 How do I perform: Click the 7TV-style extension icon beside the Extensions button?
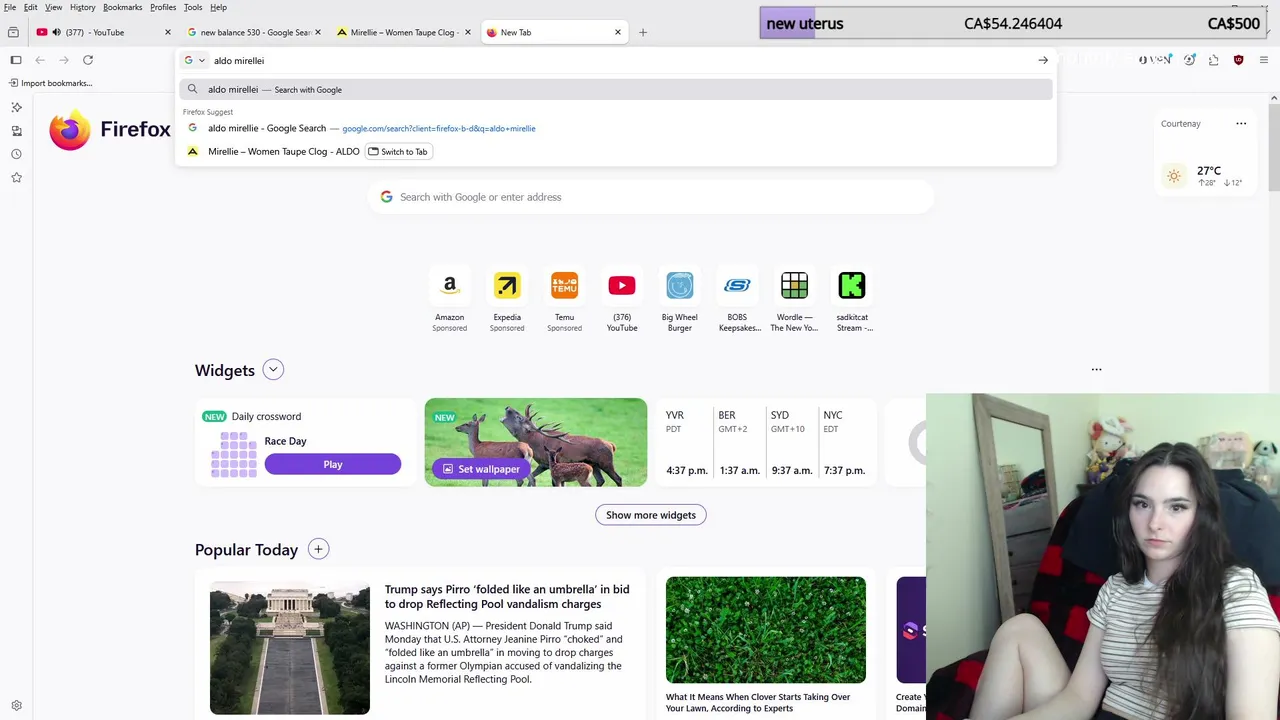pos(1190,60)
